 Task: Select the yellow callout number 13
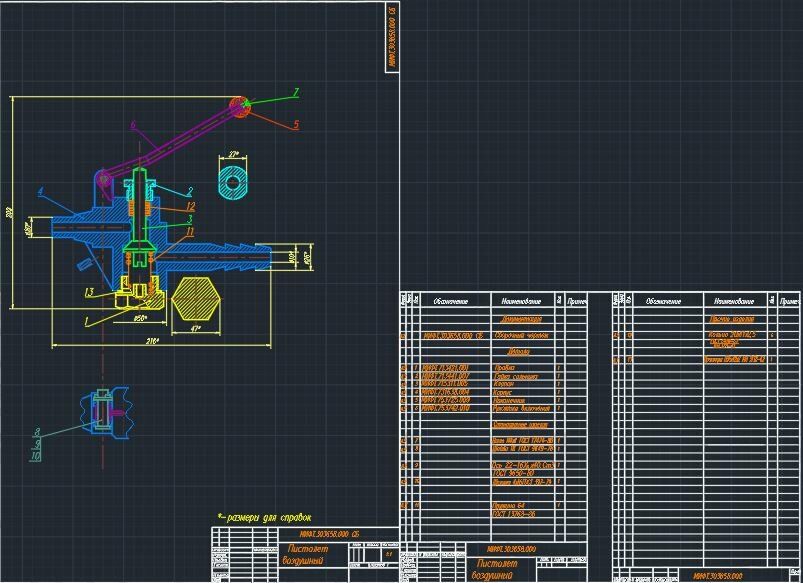point(89,293)
